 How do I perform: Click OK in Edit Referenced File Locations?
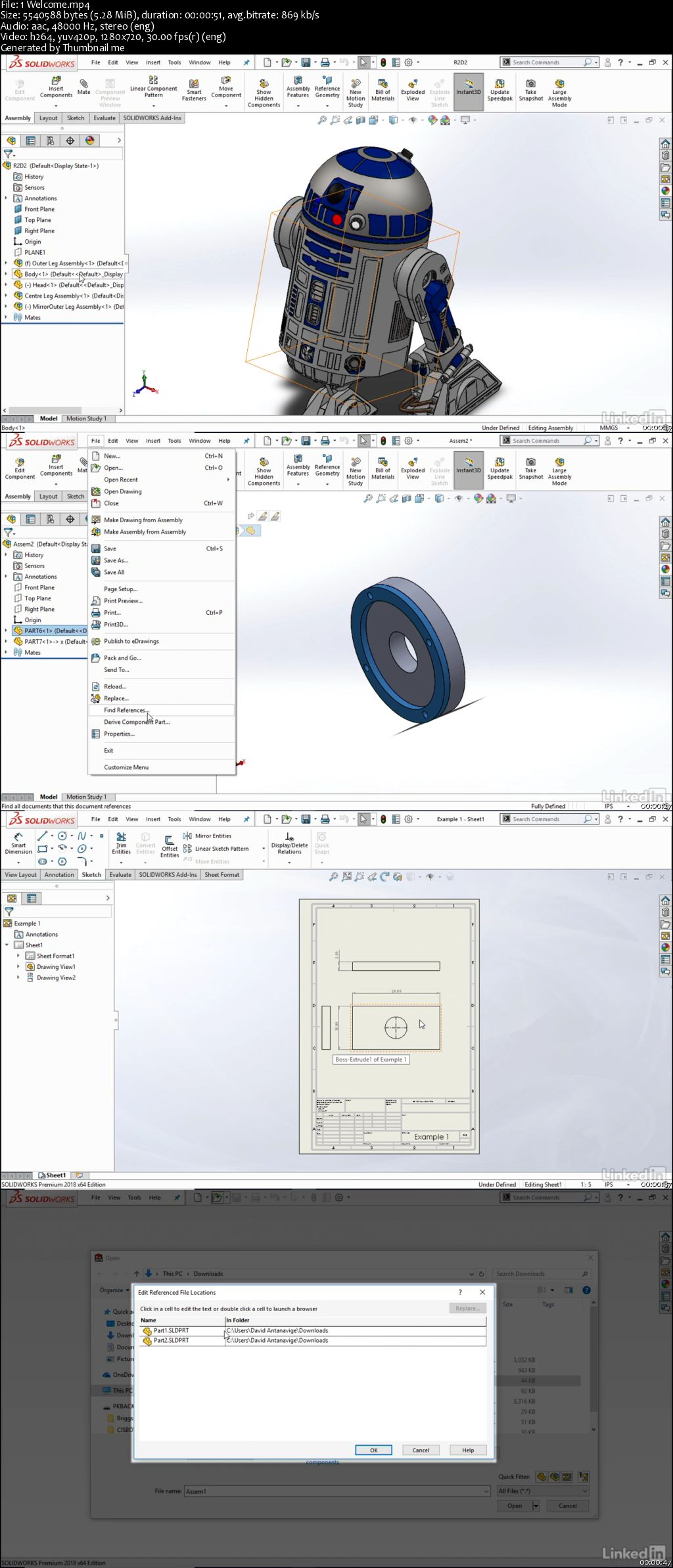tap(373, 1450)
